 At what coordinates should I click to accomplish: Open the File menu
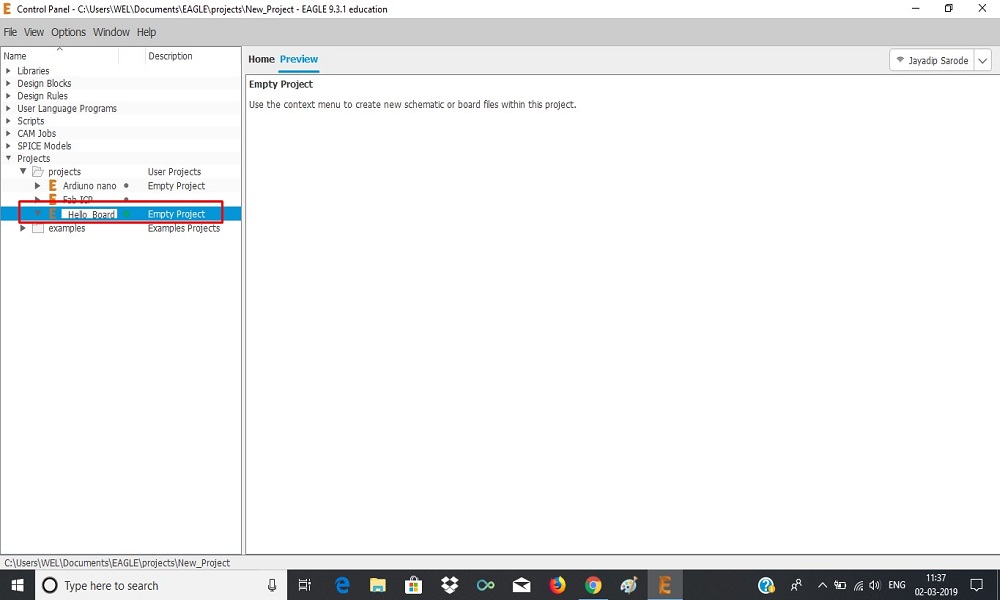click(x=10, y=32)
